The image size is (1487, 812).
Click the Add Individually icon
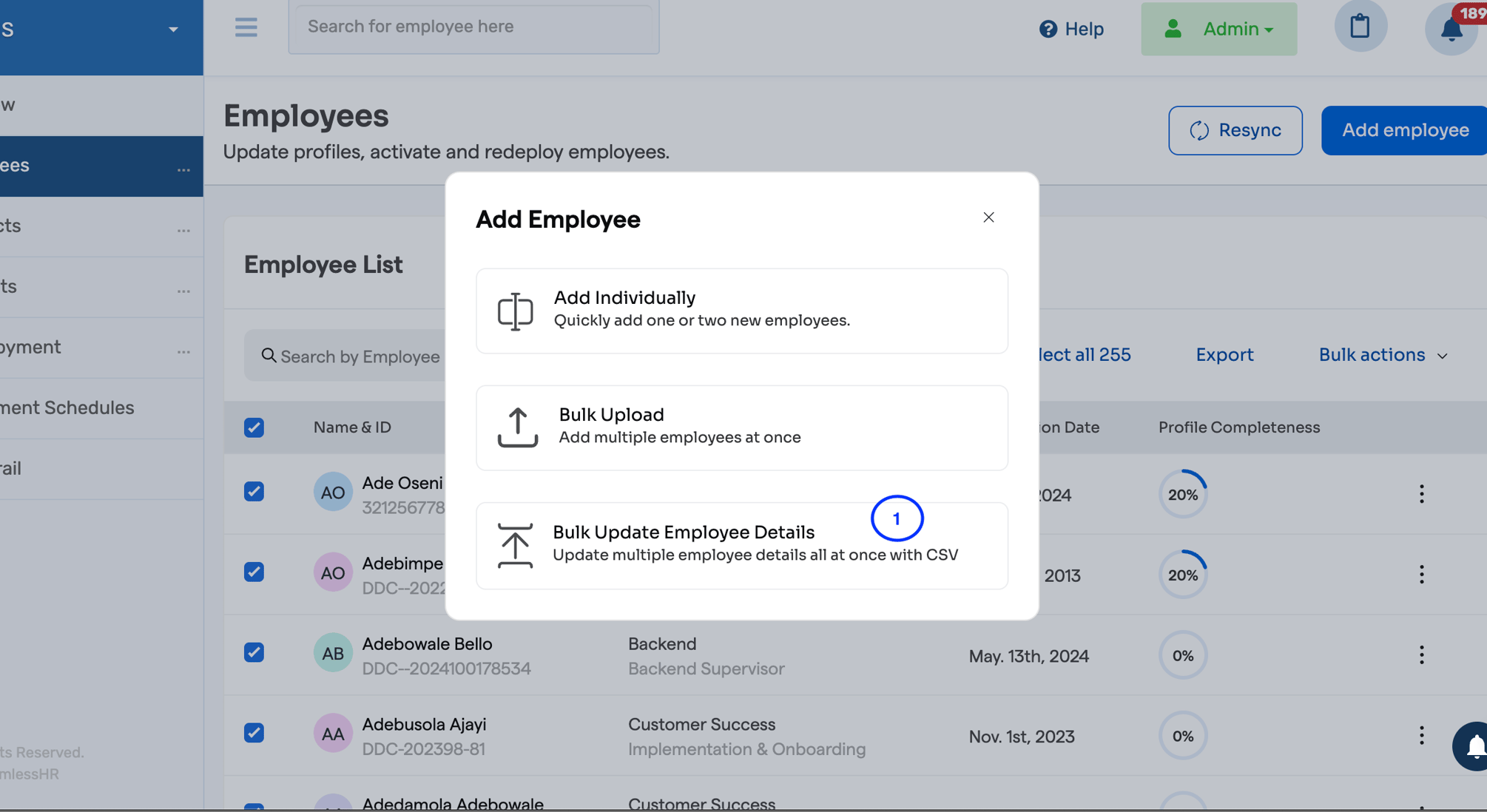(515, 311)
